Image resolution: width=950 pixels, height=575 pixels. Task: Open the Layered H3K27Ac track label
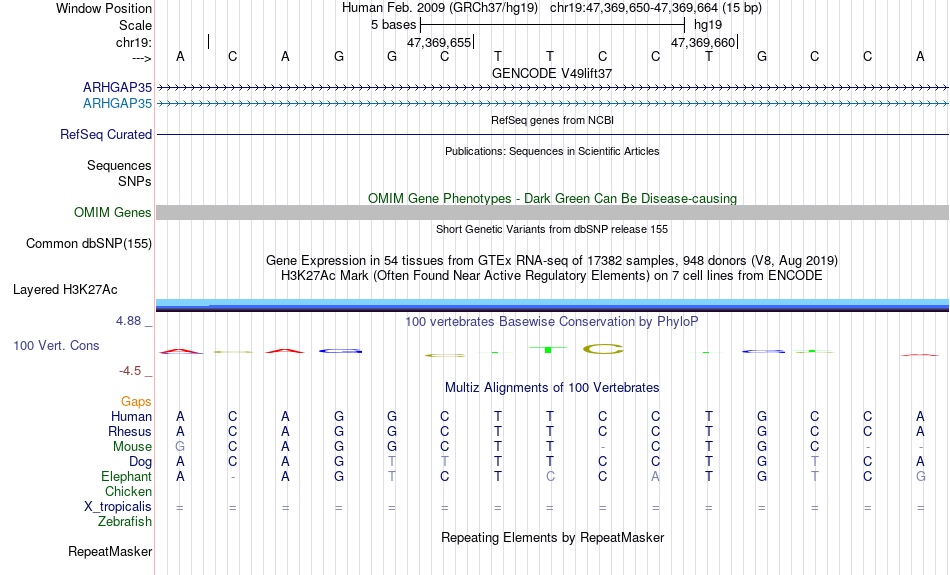point(65,290)
